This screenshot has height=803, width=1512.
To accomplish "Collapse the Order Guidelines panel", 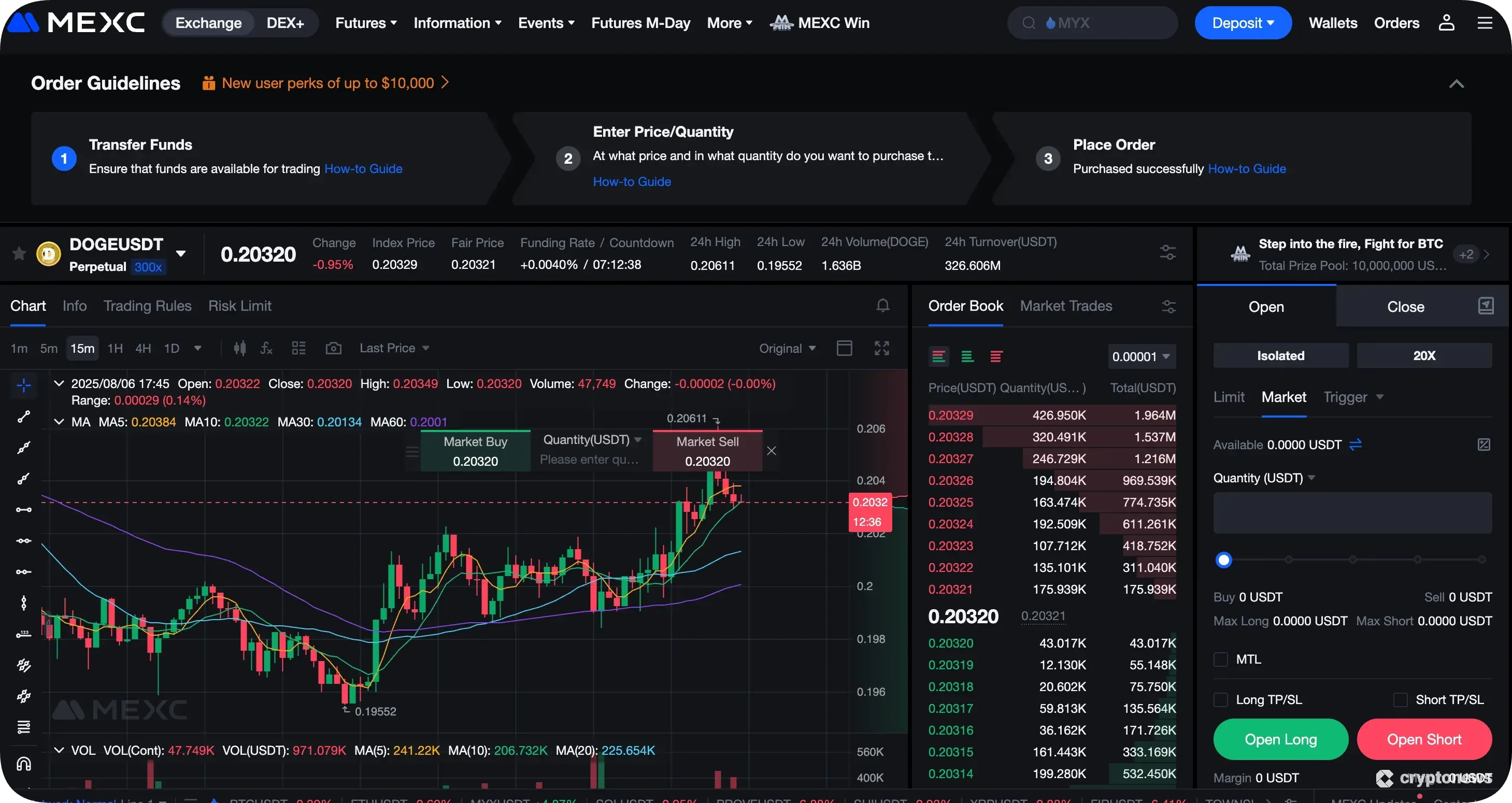I will [1456, 83].
